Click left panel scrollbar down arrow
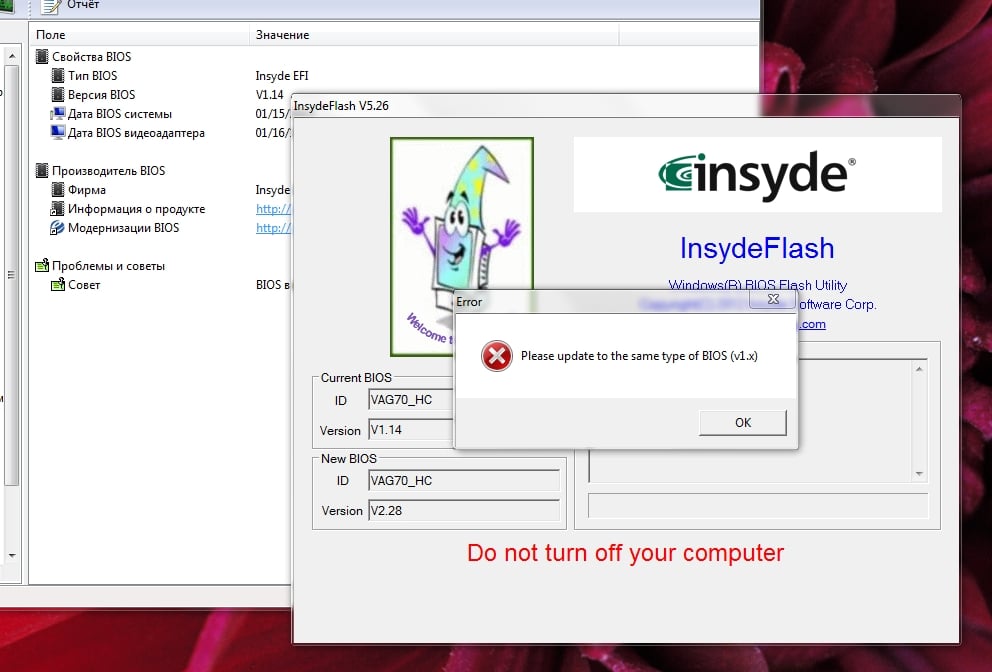Viewport: 992px width, 672px height. coord(11,556)
